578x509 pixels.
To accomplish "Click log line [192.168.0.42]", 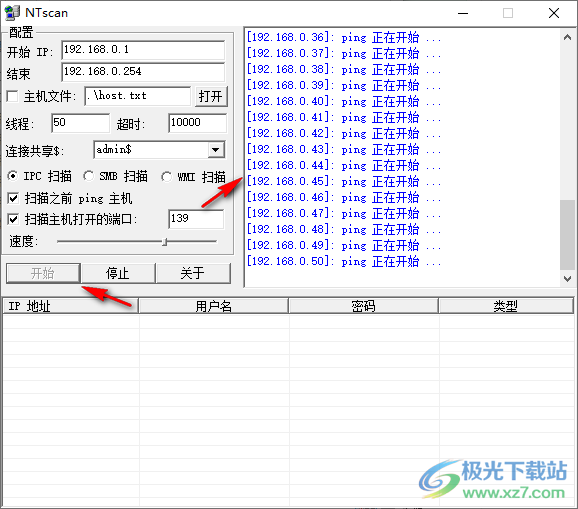I will click(344, 133).
